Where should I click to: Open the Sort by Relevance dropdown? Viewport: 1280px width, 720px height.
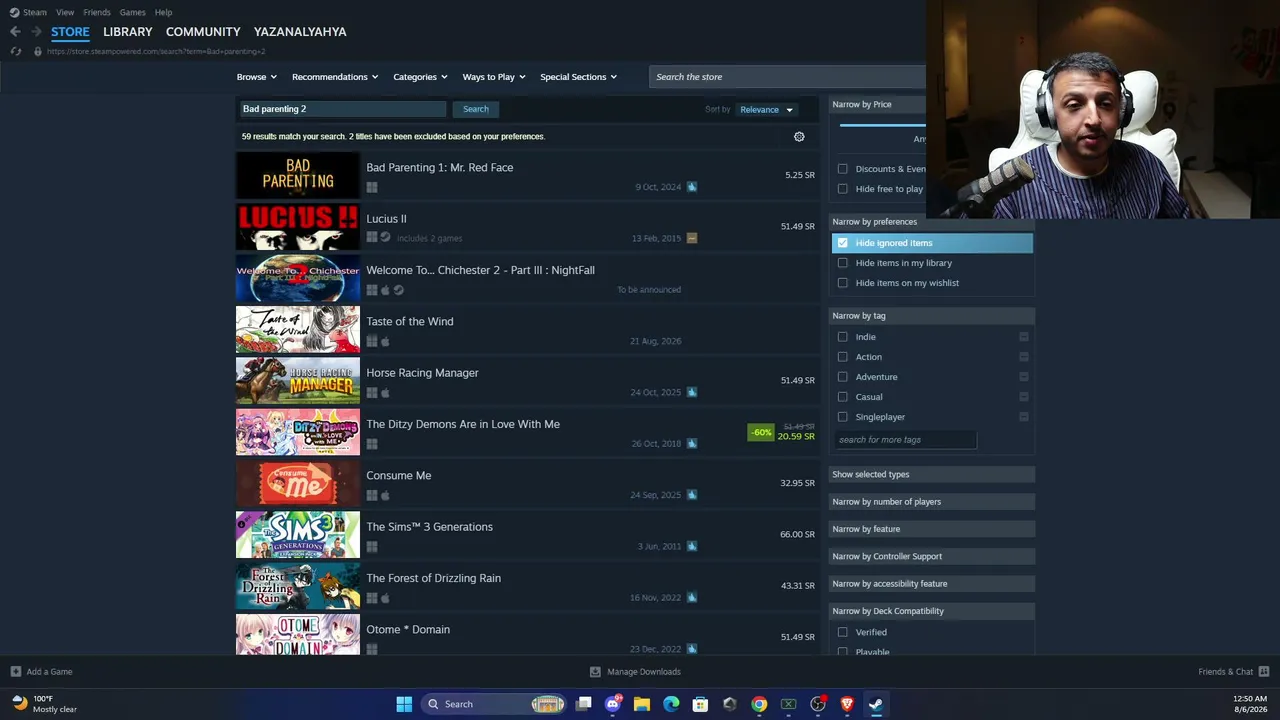coord(766,110)
